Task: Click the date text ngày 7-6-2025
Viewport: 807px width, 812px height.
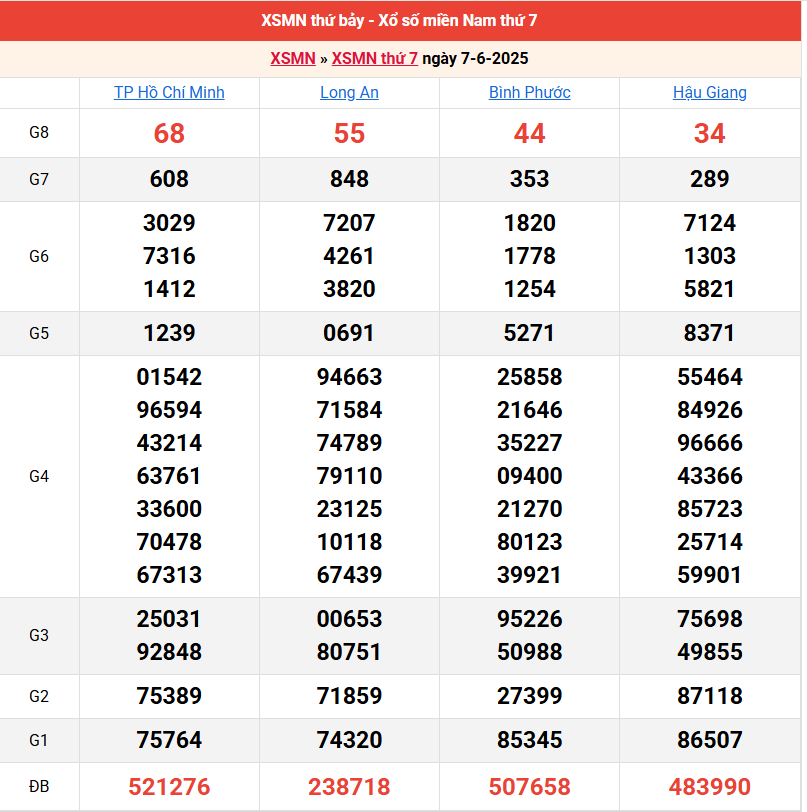Action: coord(475,59)
